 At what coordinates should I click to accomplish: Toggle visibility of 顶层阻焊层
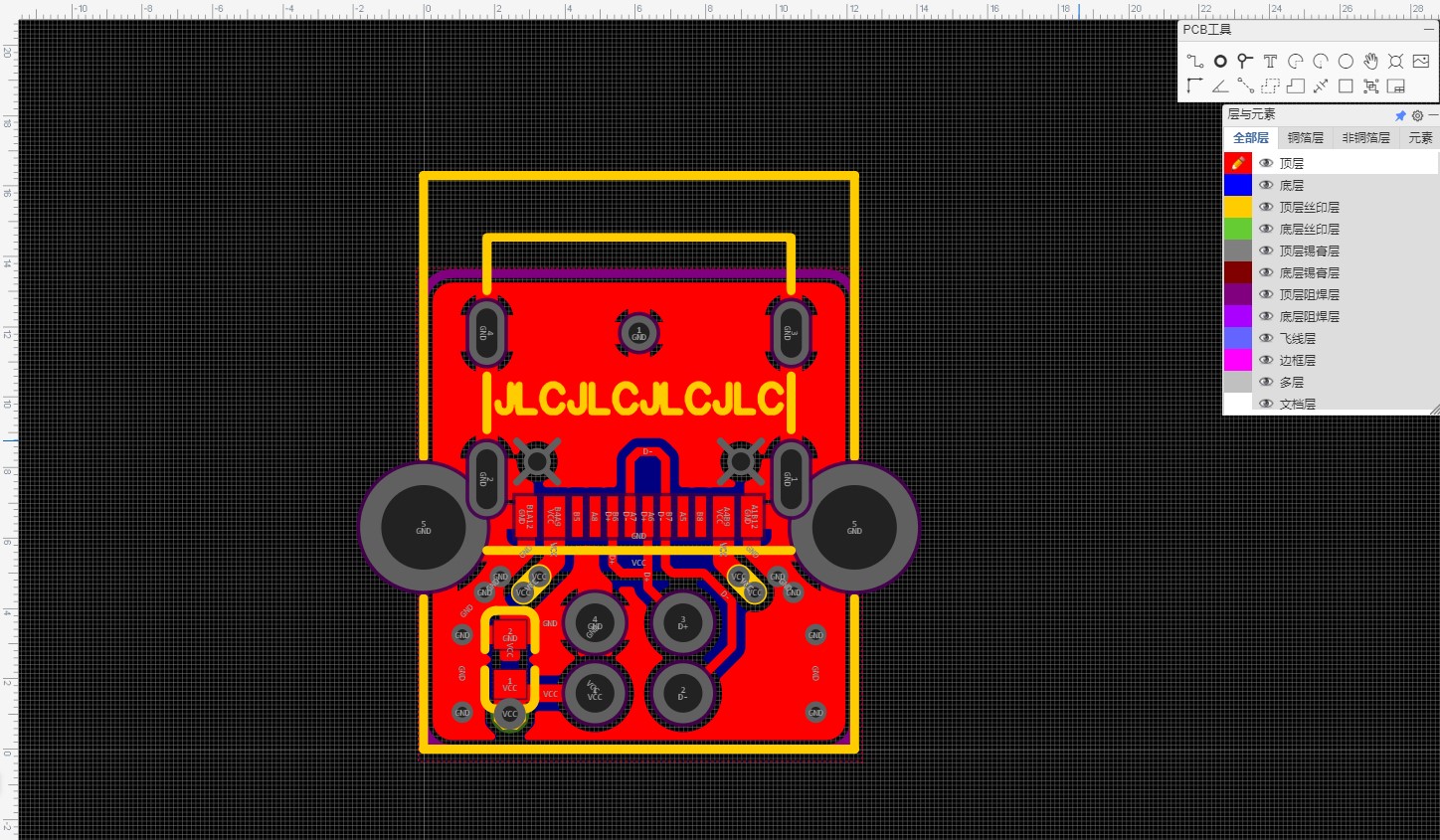click(1266, 294)
